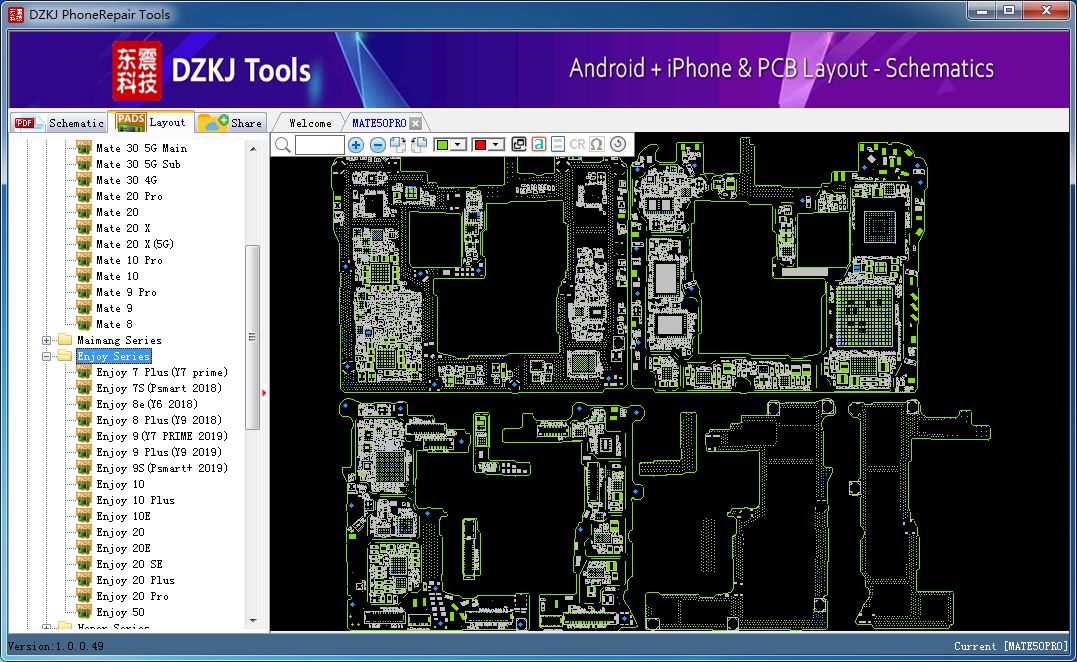The height and width of the screenshot is (662, 1077).
Task: Click the CR toolbar button
Action: click(577, 144)
